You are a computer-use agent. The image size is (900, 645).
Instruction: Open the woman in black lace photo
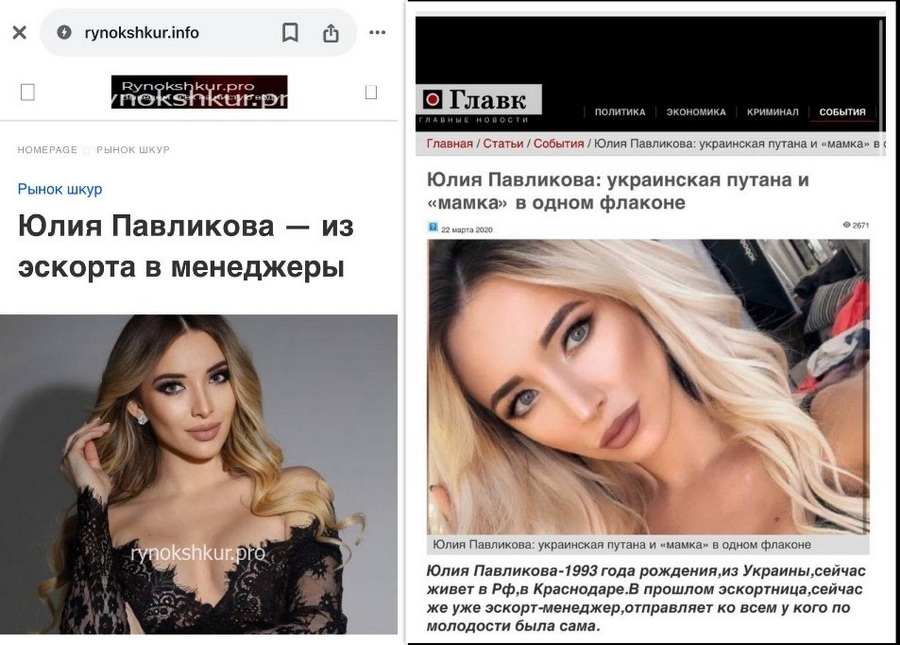199,474
